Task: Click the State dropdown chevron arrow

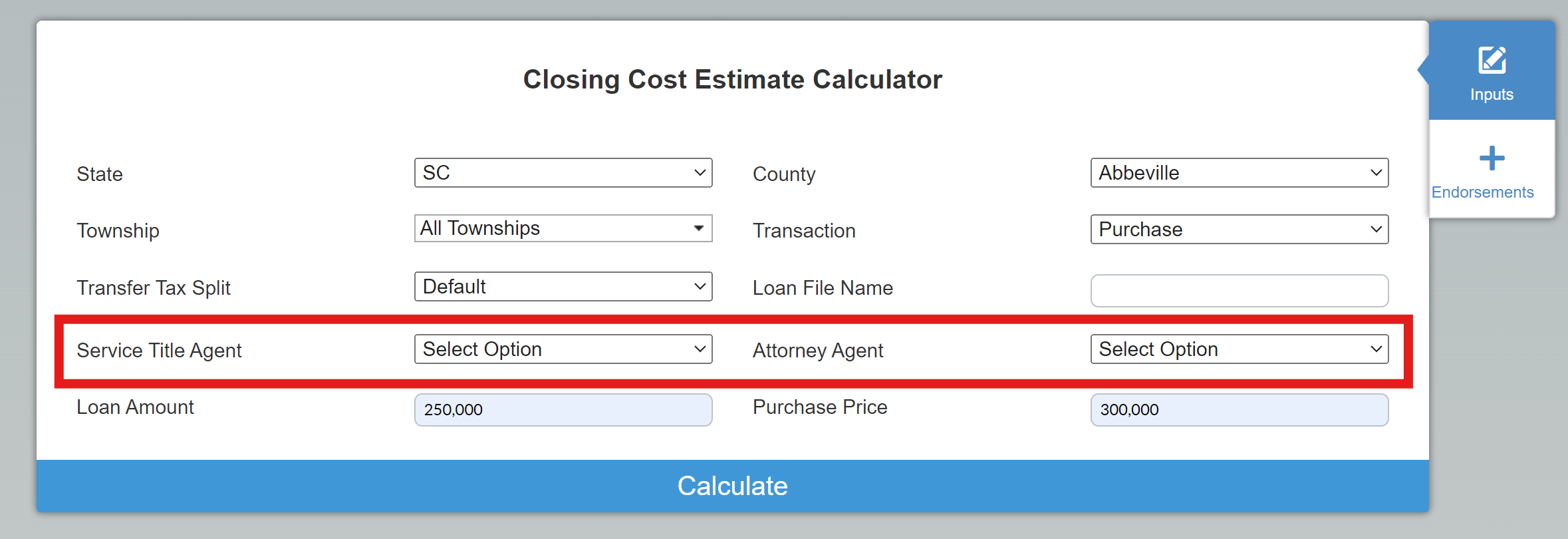Action: [700, 173]
